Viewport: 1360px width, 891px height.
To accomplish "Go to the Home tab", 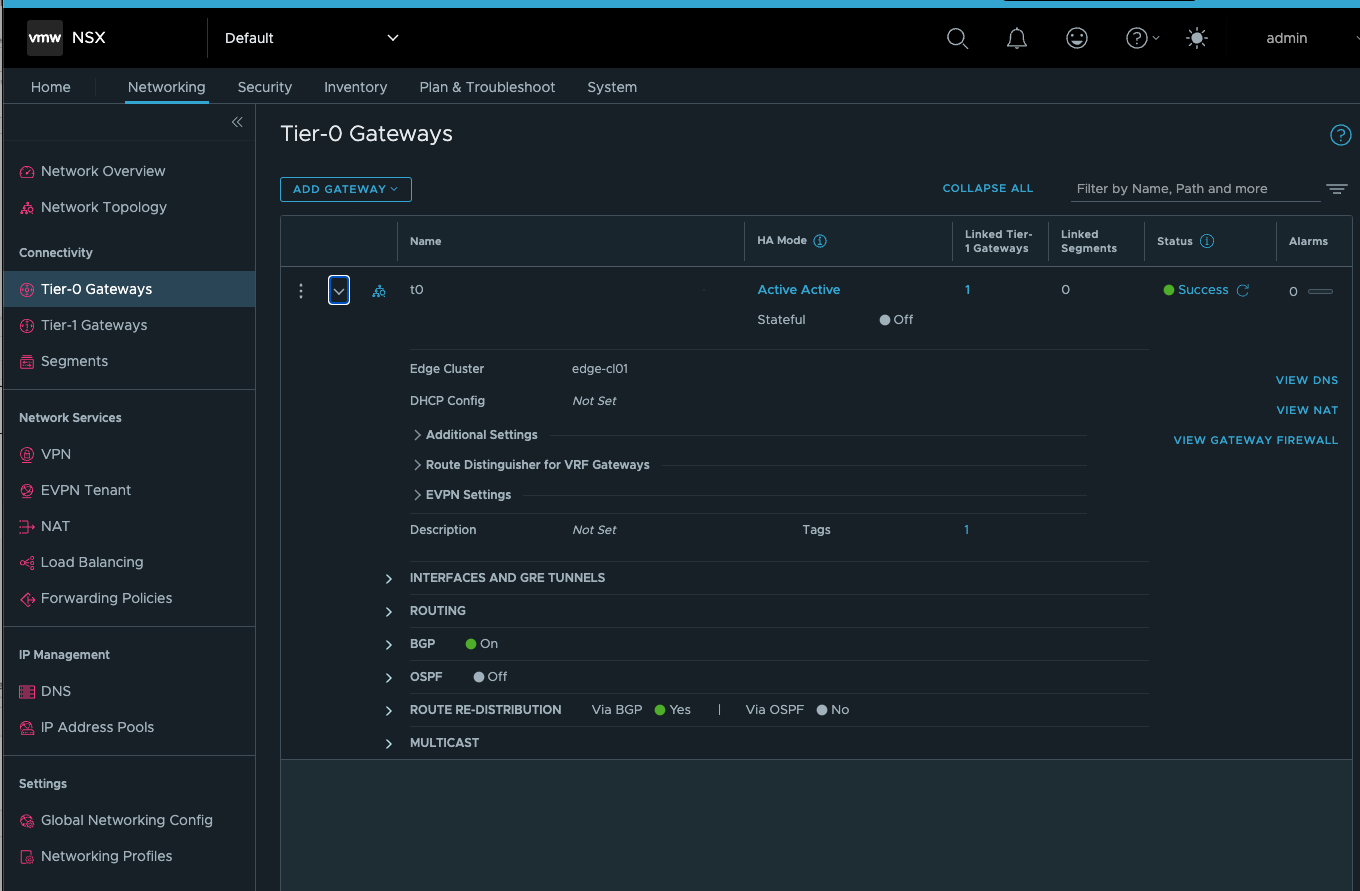I will click(x=51, y=87).
